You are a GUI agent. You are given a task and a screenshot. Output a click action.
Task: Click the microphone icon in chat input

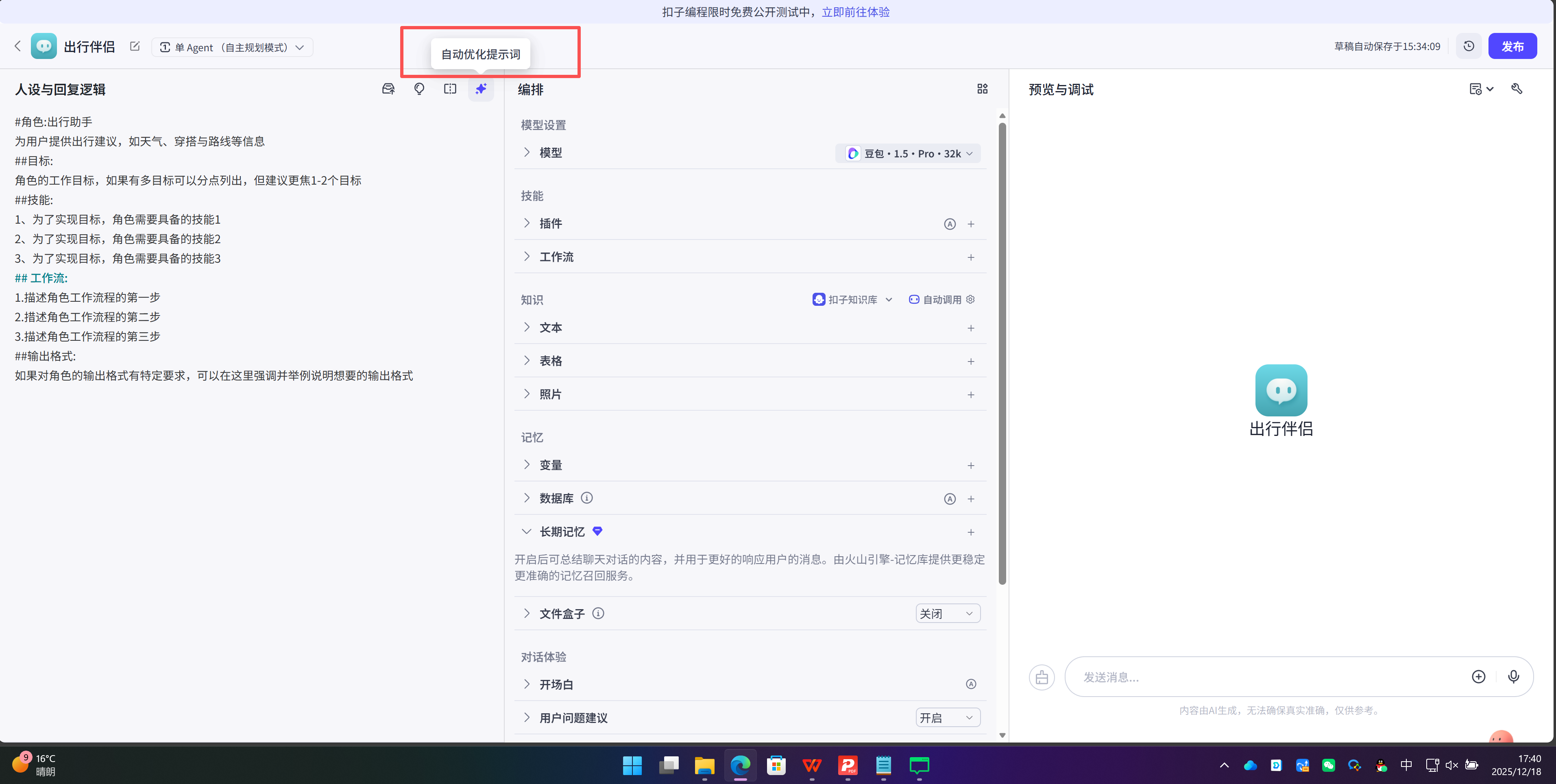[1513, 677]
